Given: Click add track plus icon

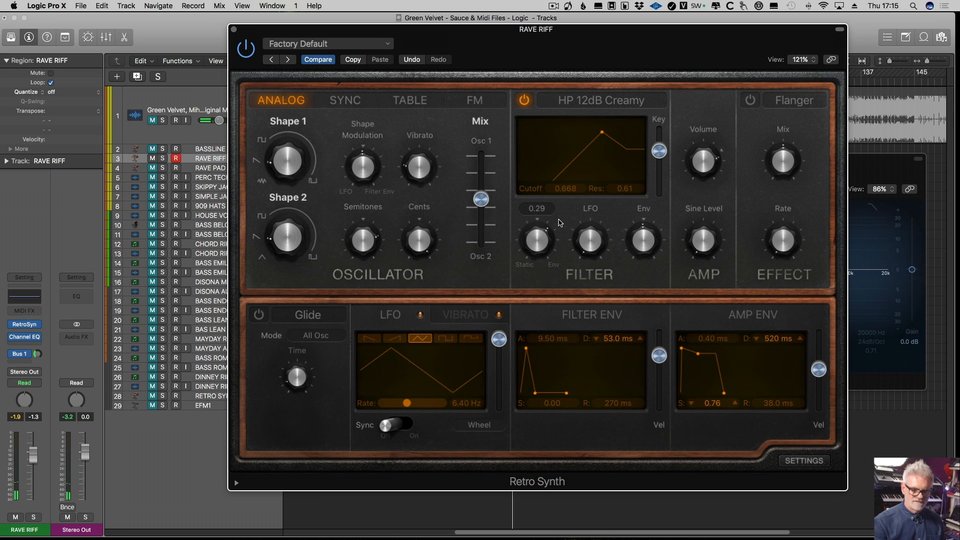Looking at the screenshot, I should [x=116, y=77].
